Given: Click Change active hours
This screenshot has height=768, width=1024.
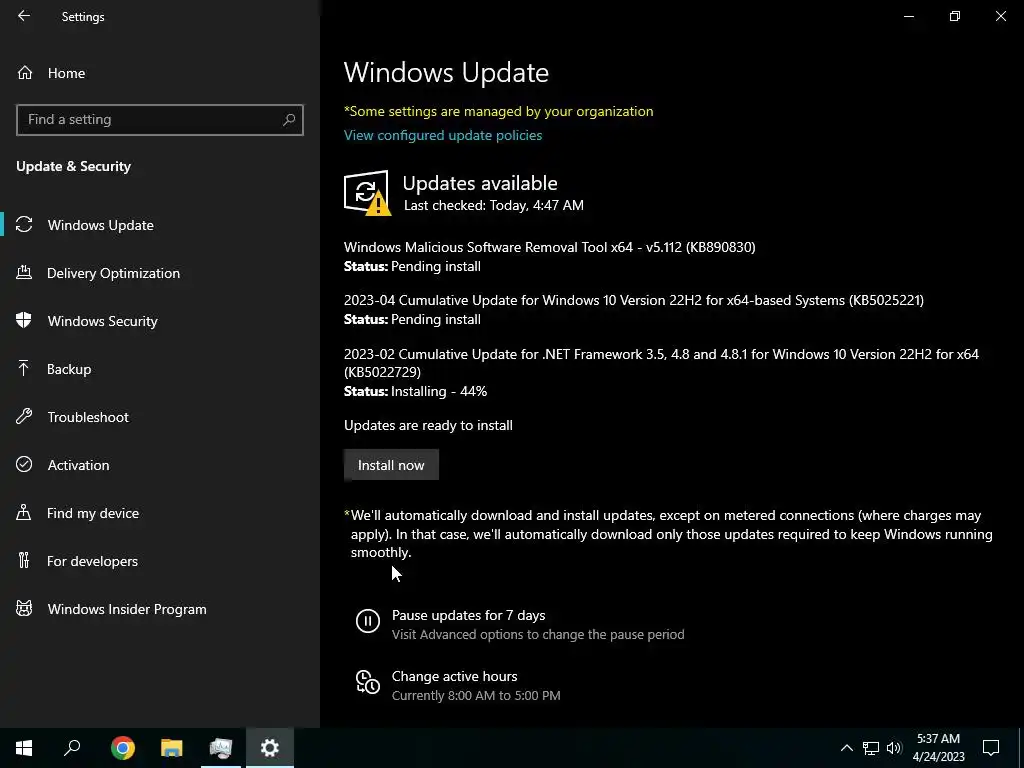Looking at the screenshot, I should pos(455,676).
